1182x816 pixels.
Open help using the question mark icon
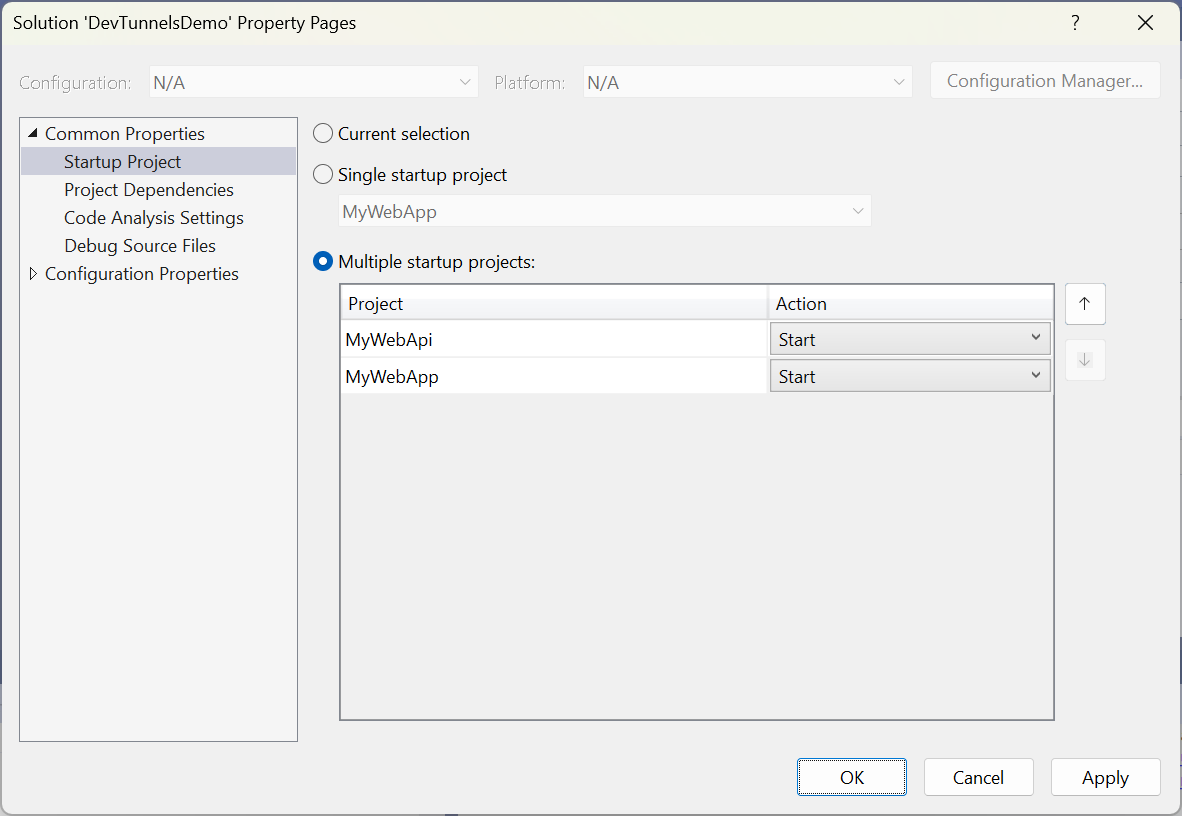(1075, 22)
